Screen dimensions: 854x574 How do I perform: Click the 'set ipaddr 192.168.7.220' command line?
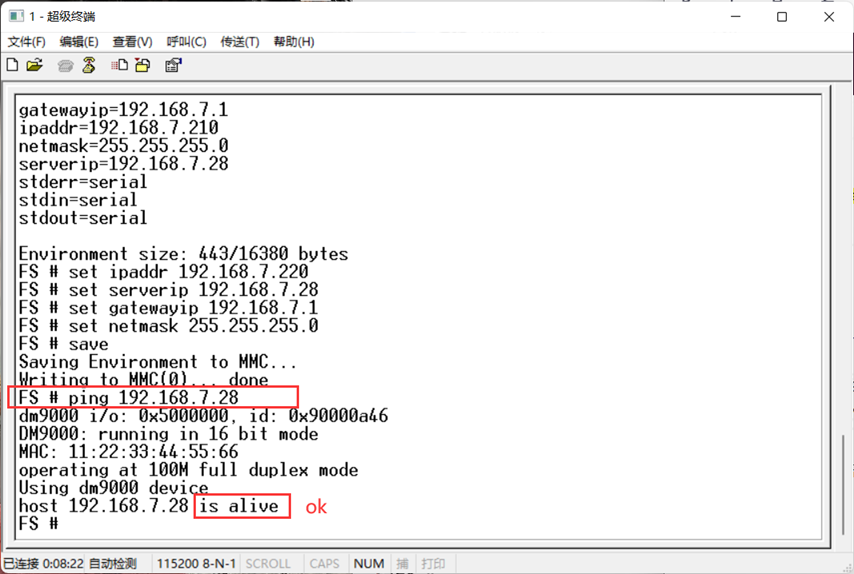pyautogui.click(x=163, y=272)
